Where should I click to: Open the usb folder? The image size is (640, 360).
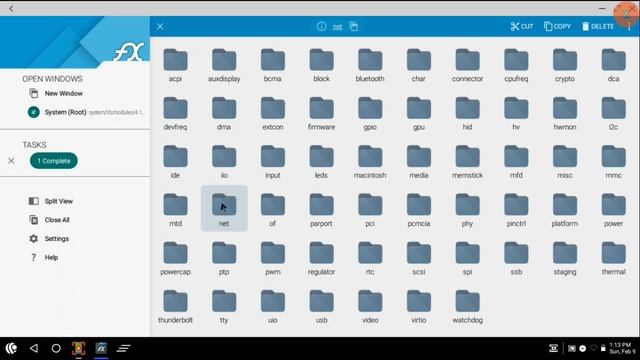pyautogui.click(x=321, y=307)
